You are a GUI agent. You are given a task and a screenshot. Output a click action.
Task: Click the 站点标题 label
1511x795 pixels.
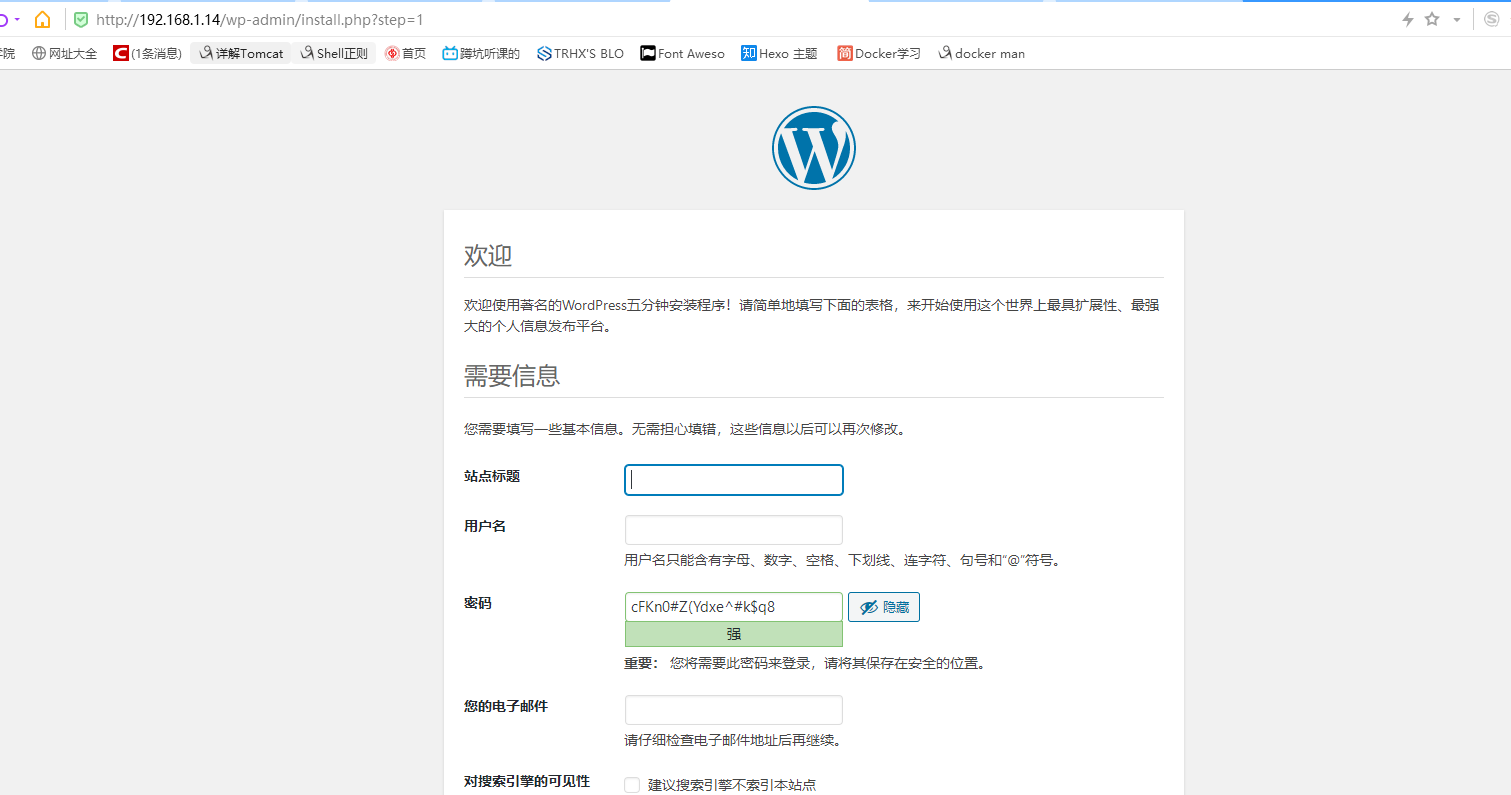point(492,476)
